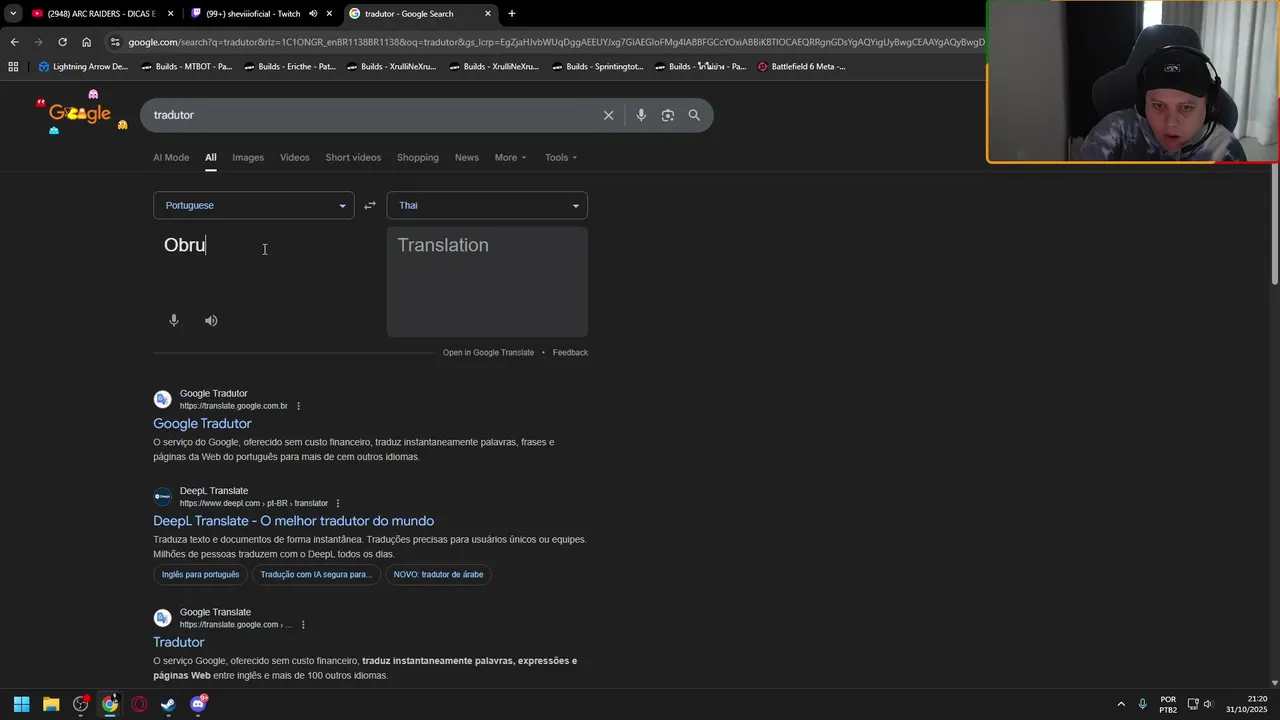This screenshot has height=720, width=1280.
Task: Switch to the News results tab
Action: tap(467, 157)
